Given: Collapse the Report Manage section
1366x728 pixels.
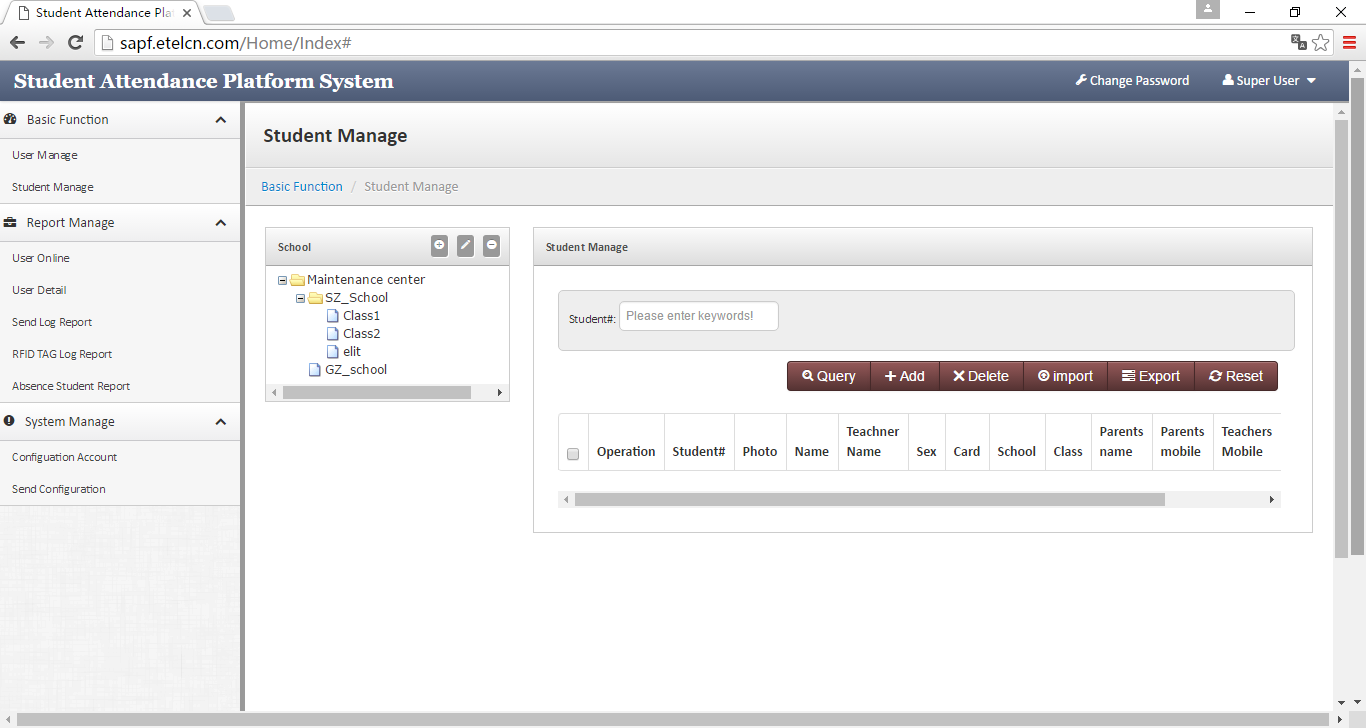Looking at the screenshot, I should point(220,223).
